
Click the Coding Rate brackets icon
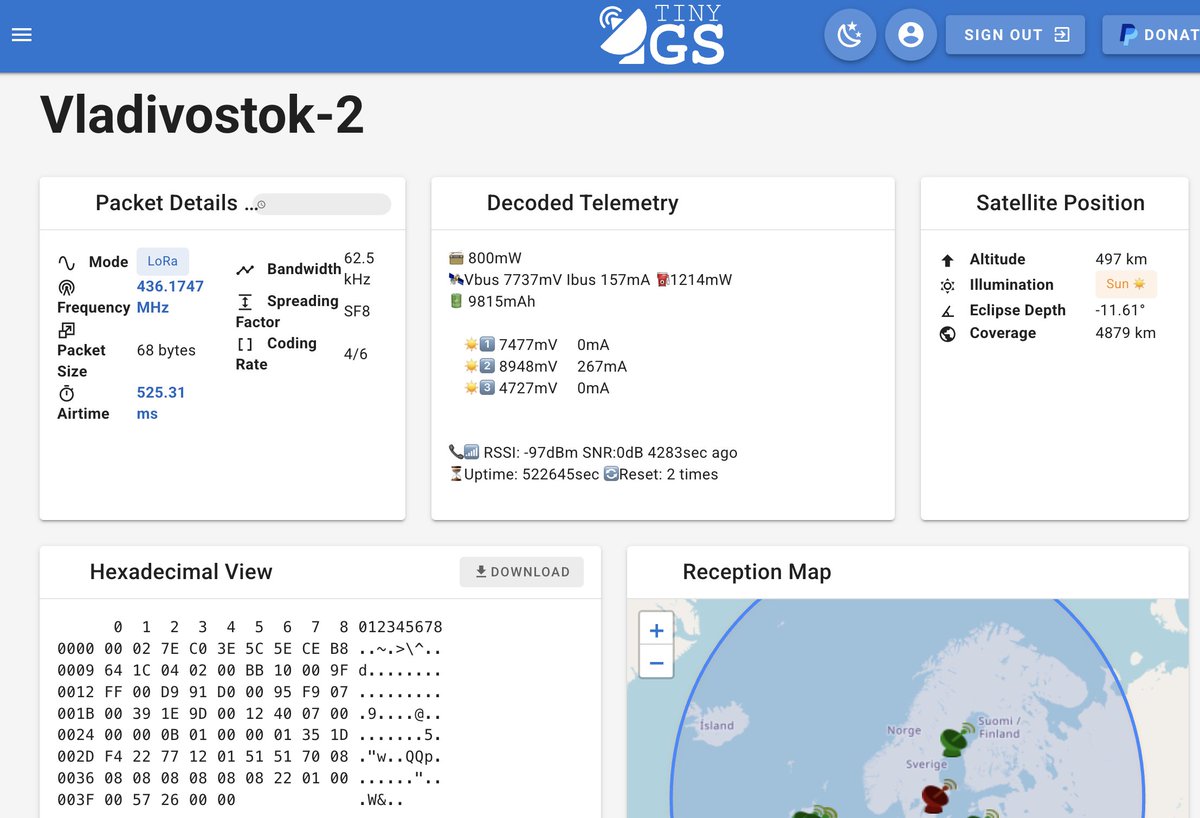245,343
